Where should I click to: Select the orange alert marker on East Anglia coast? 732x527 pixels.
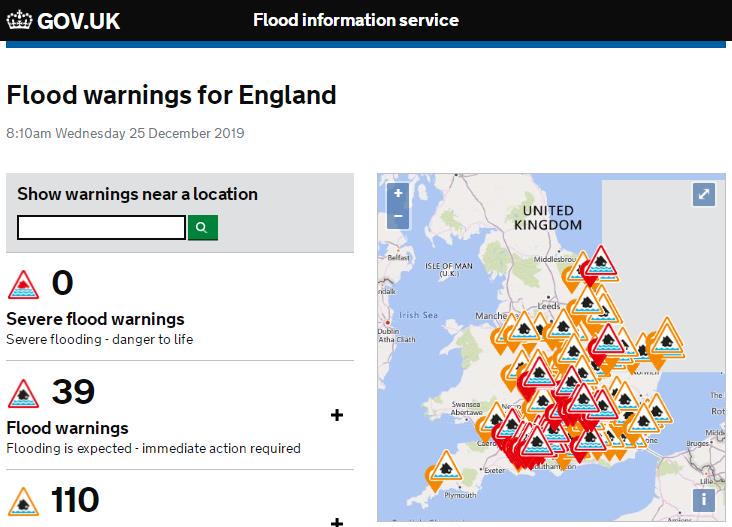(x=667, y=337)
